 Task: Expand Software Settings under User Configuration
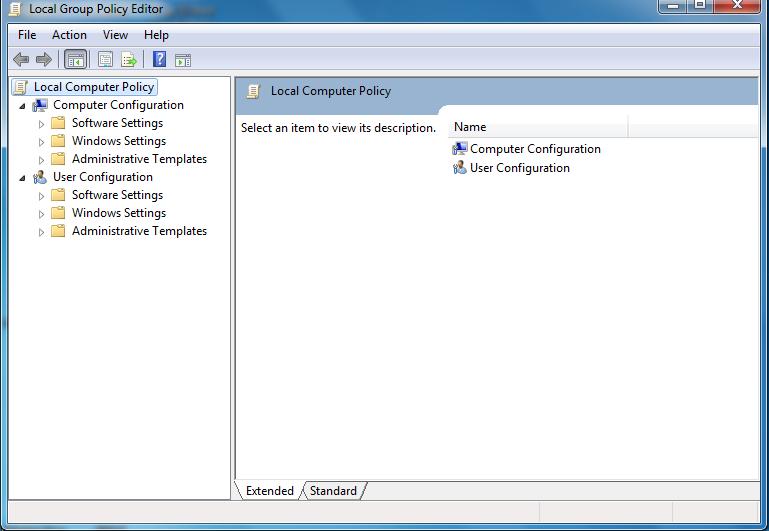pyautogui.click(x=41, y=196)
